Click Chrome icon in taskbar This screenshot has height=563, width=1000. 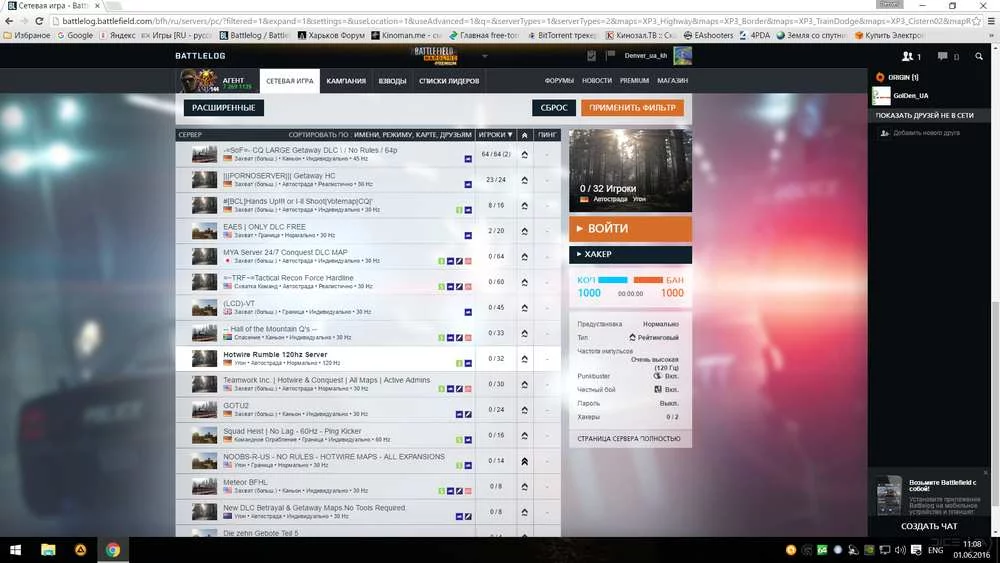point(113,550)
